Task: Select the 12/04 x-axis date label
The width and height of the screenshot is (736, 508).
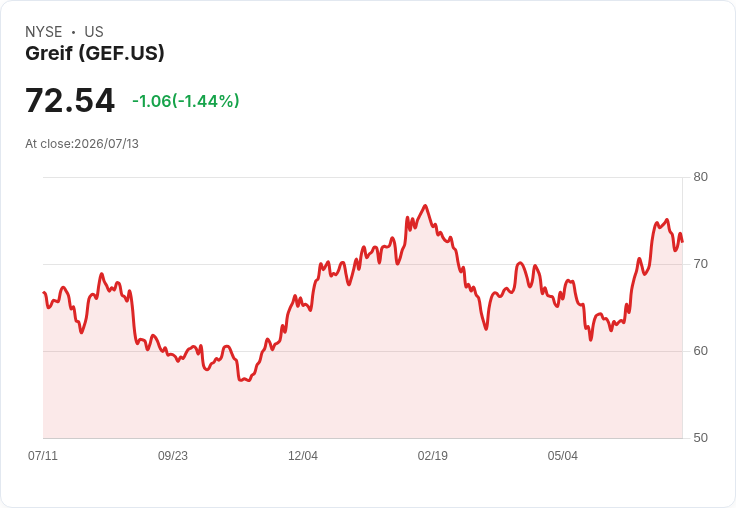Action: tap(303, 456)
